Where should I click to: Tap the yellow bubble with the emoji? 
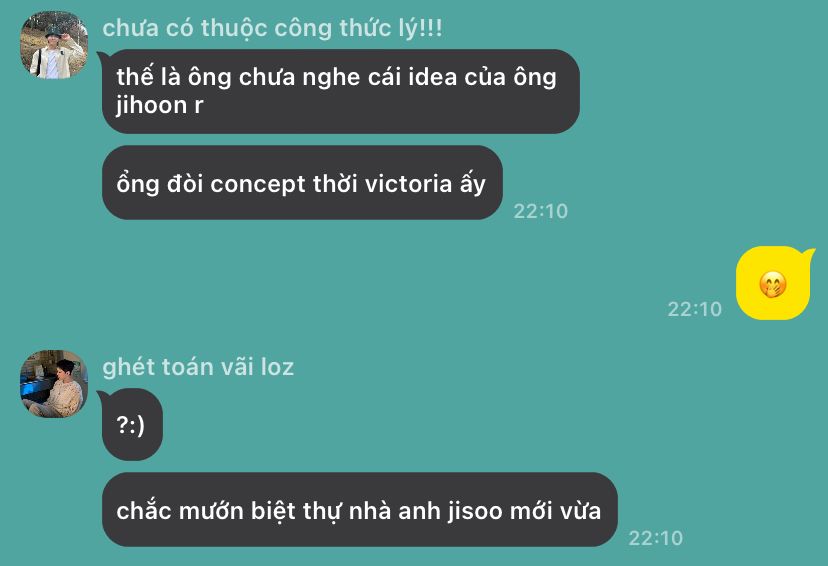[x=773, y=283]
